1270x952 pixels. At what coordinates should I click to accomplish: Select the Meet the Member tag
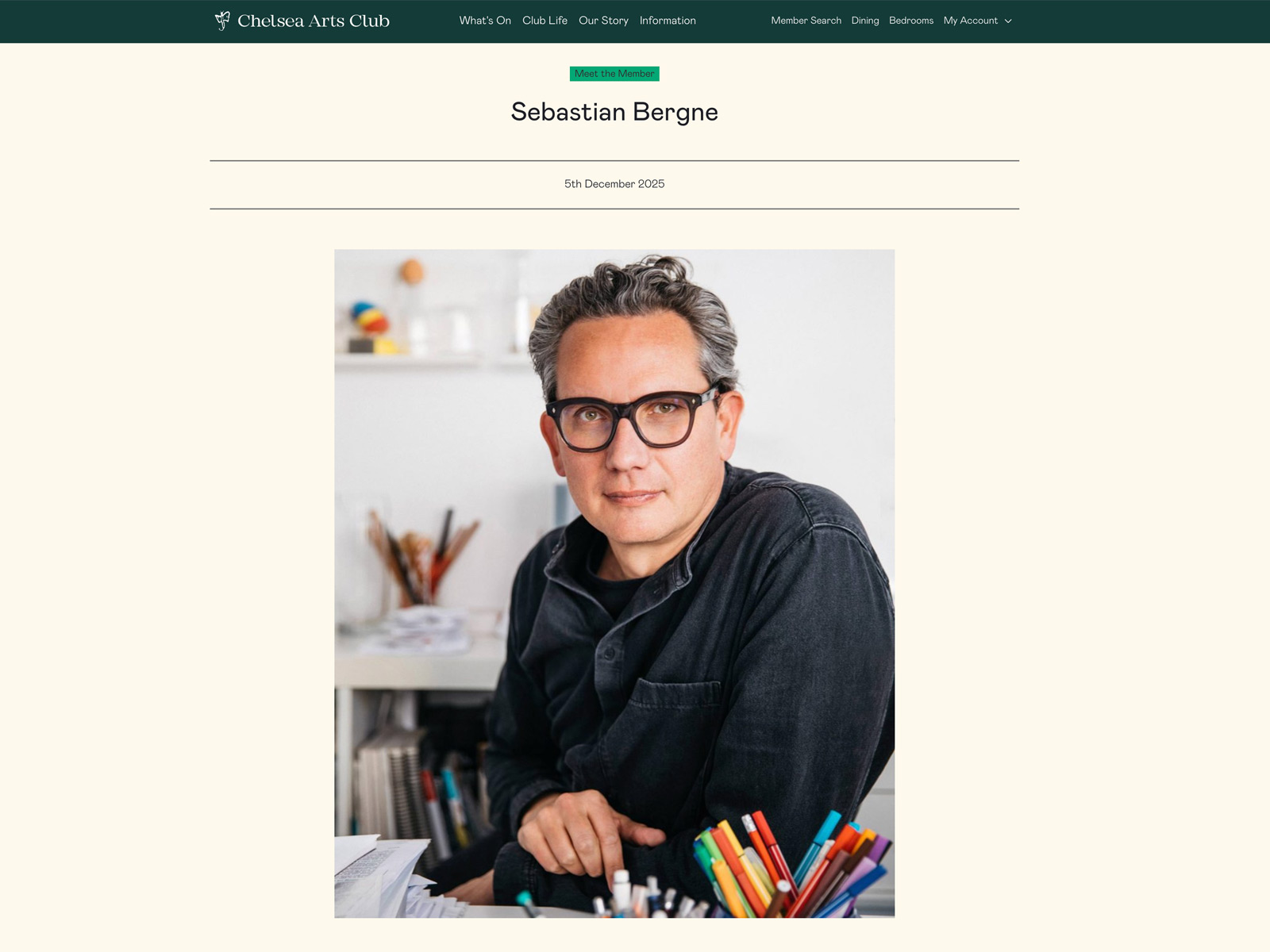pyautogui.click(x=614, y=74)
